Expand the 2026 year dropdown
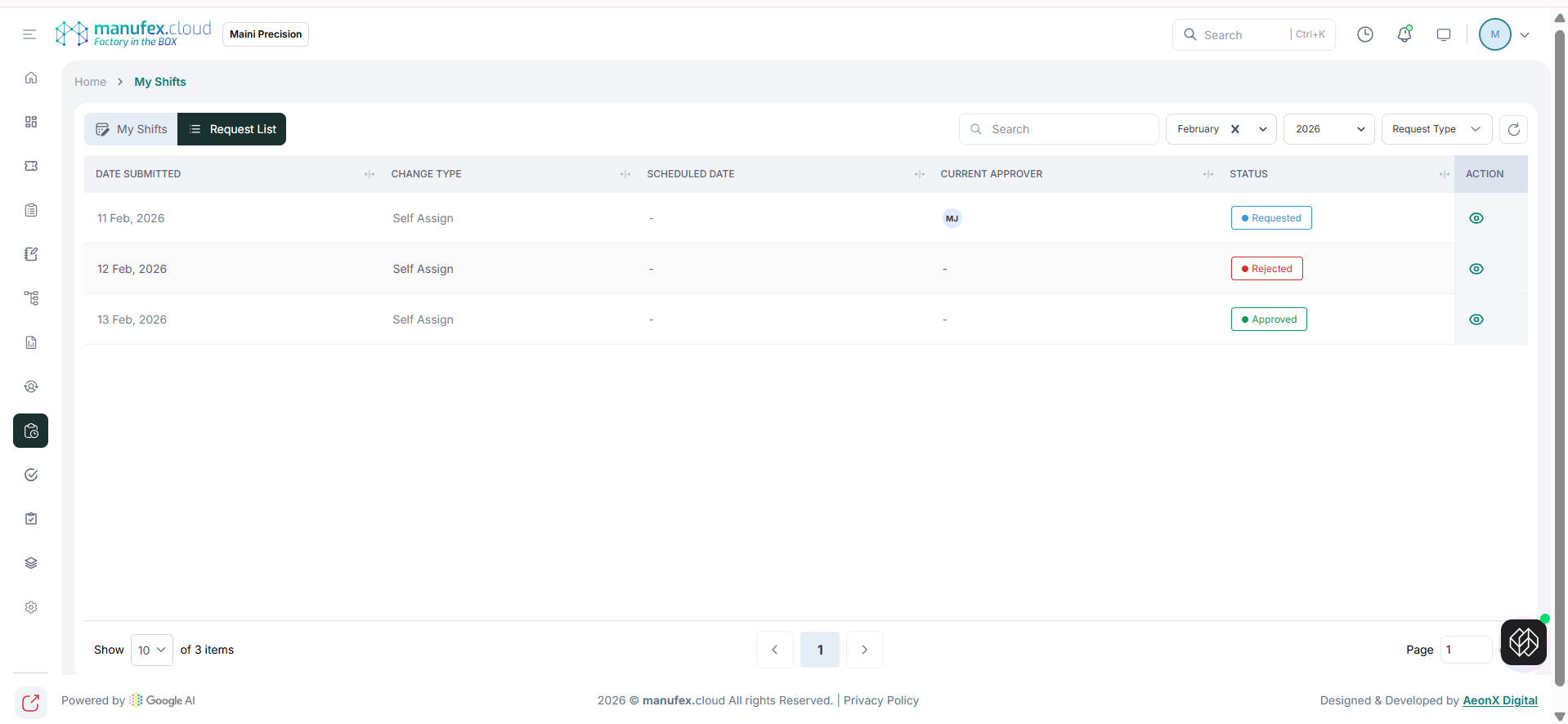Image resolution: width=1568 pixels, height=724 pixels. (x=1328, y=129)
